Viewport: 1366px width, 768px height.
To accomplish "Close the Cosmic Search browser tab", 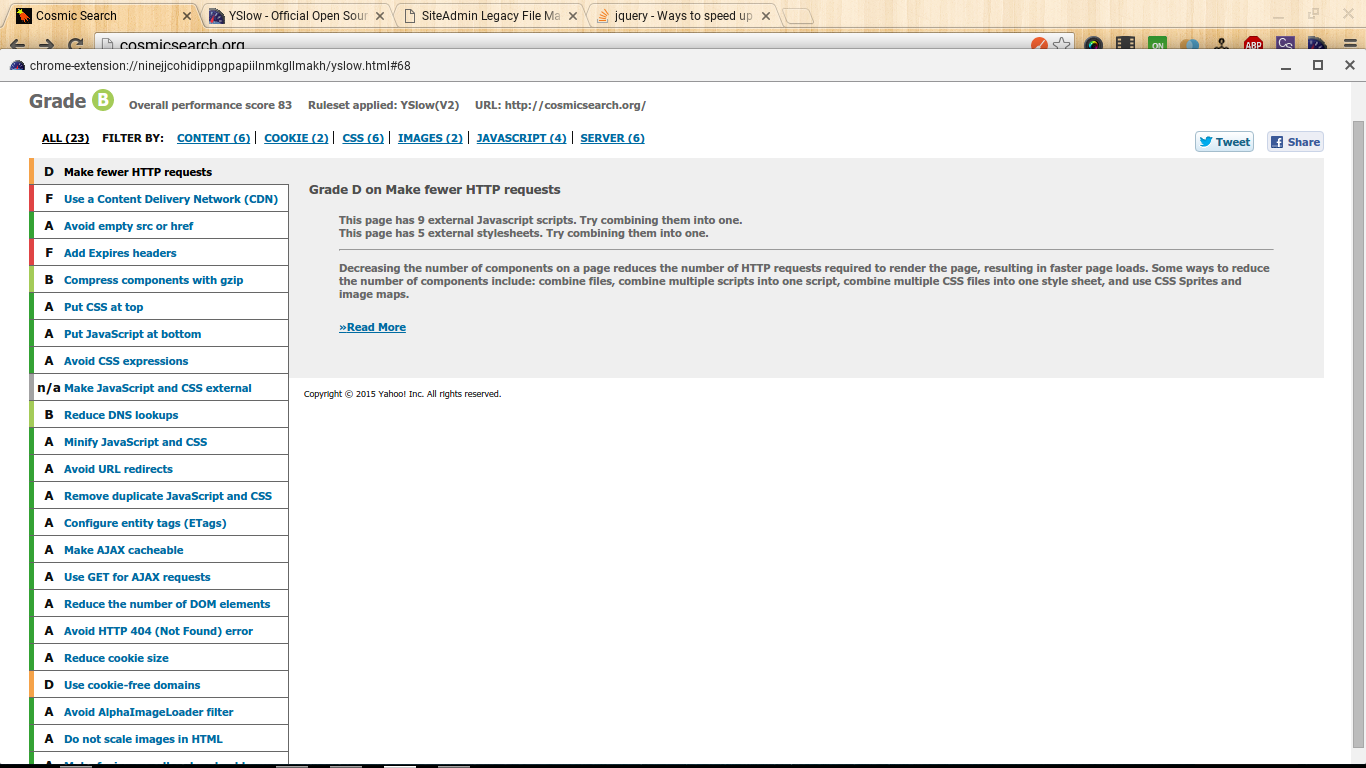I will [186, 16].
